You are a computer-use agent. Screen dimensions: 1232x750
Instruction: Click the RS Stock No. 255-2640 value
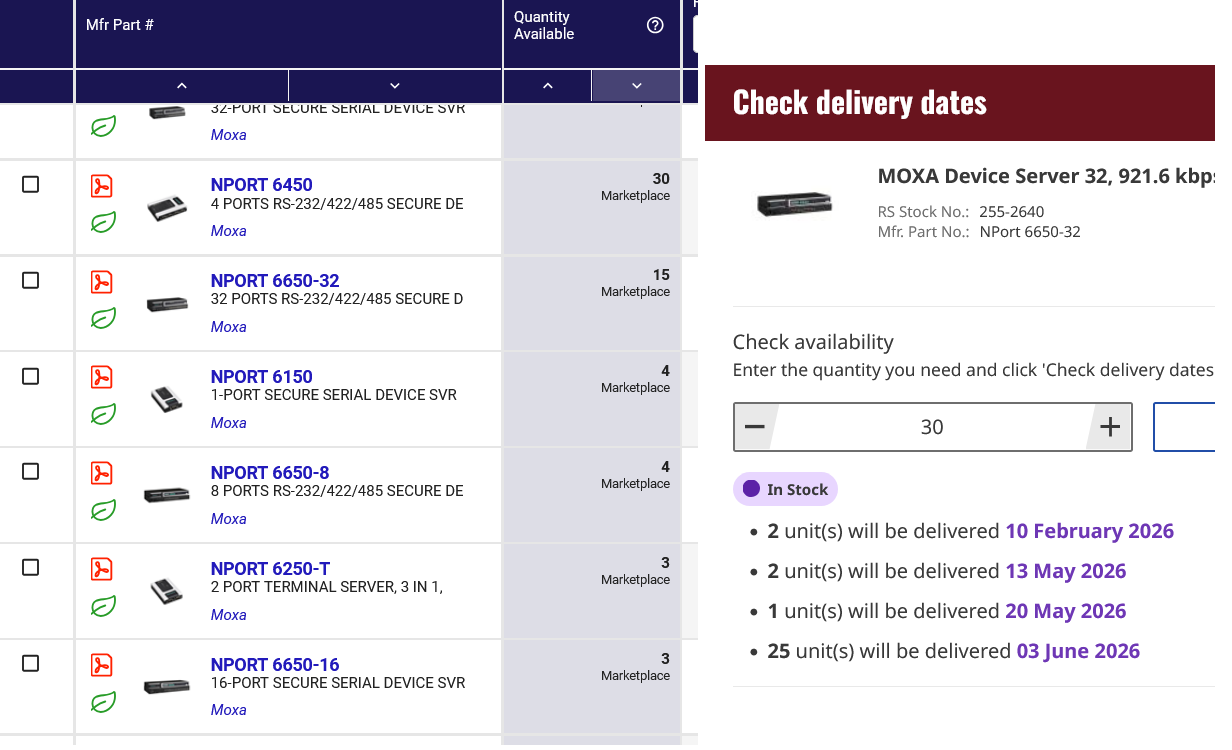point(1012,212)
